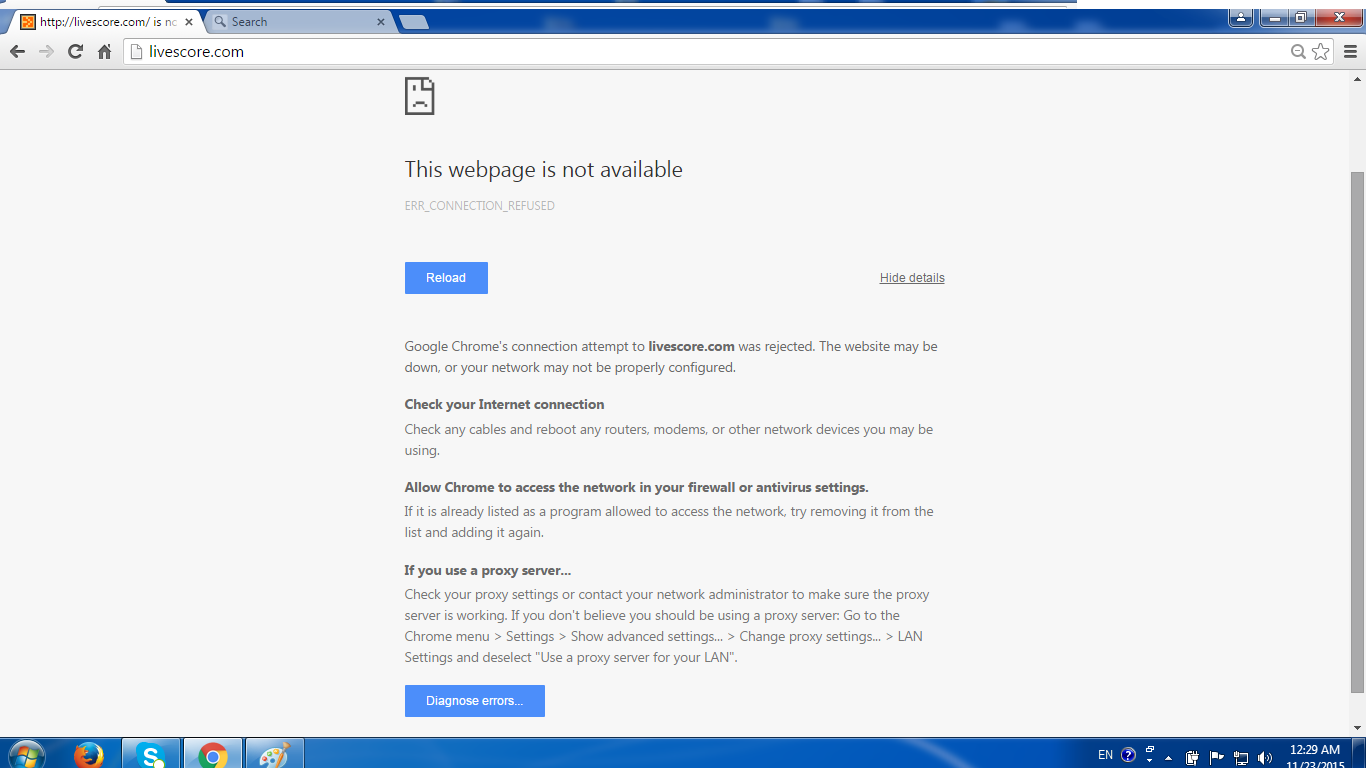
Task: Open the Action Center flag icon
Action: pos(1217,757)
